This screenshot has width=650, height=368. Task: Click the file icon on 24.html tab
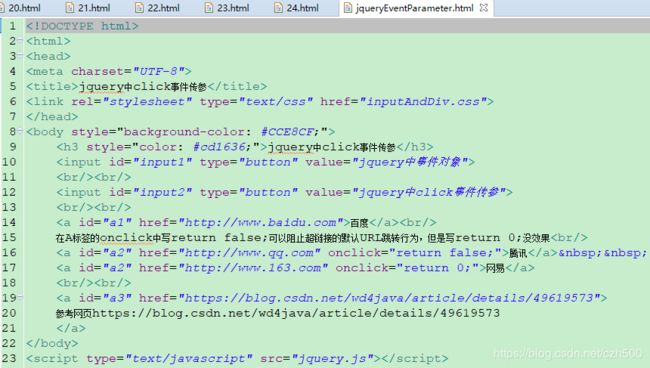tap(279, 7)
